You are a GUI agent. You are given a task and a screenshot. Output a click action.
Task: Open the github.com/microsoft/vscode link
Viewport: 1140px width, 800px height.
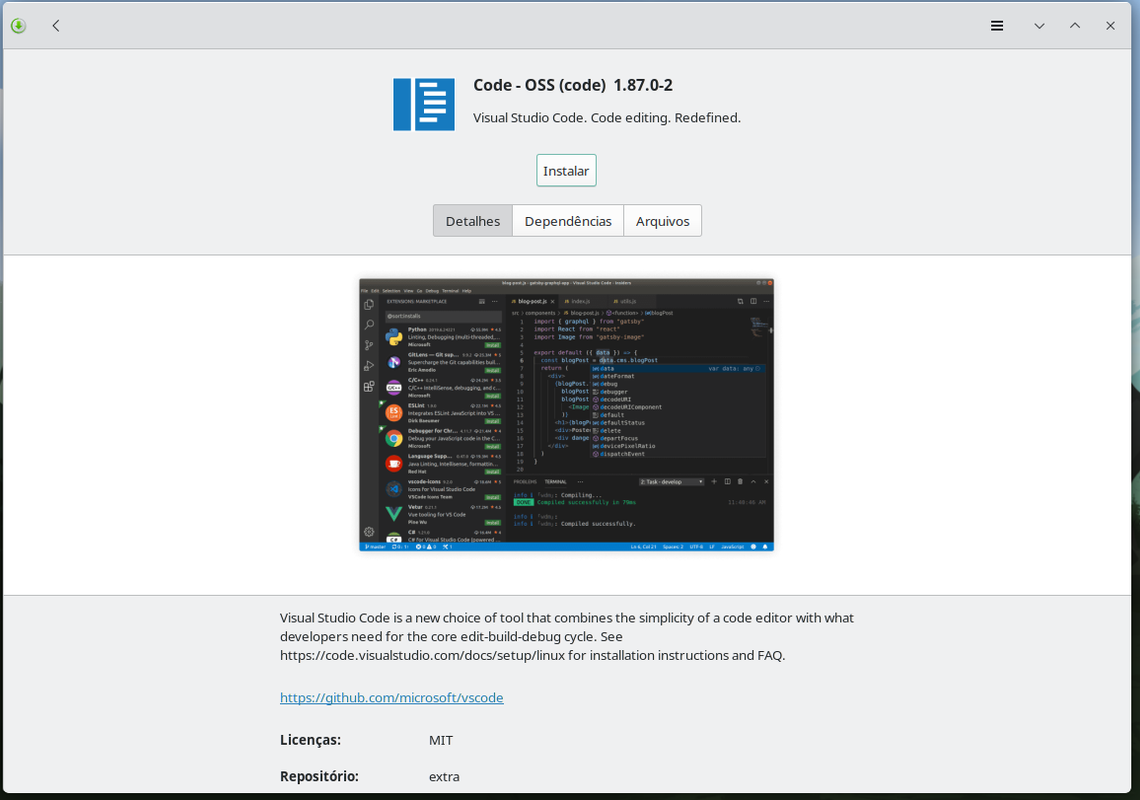coord(391,697)
